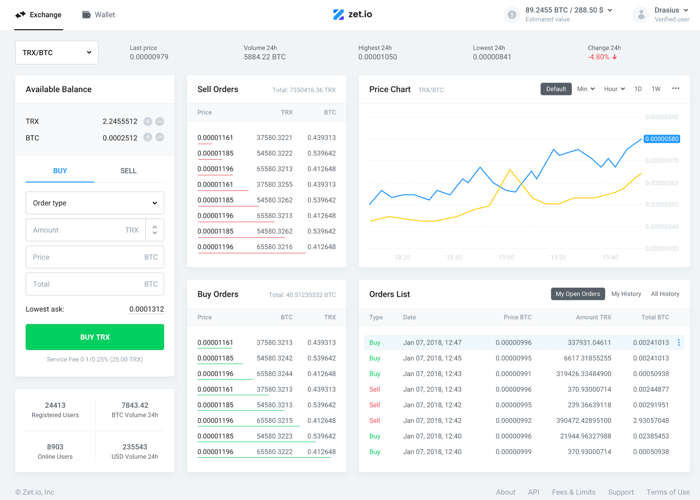Open the vertical dots menu on first order row
Viewport: 700px width, 500px height.
click(679, 342)
